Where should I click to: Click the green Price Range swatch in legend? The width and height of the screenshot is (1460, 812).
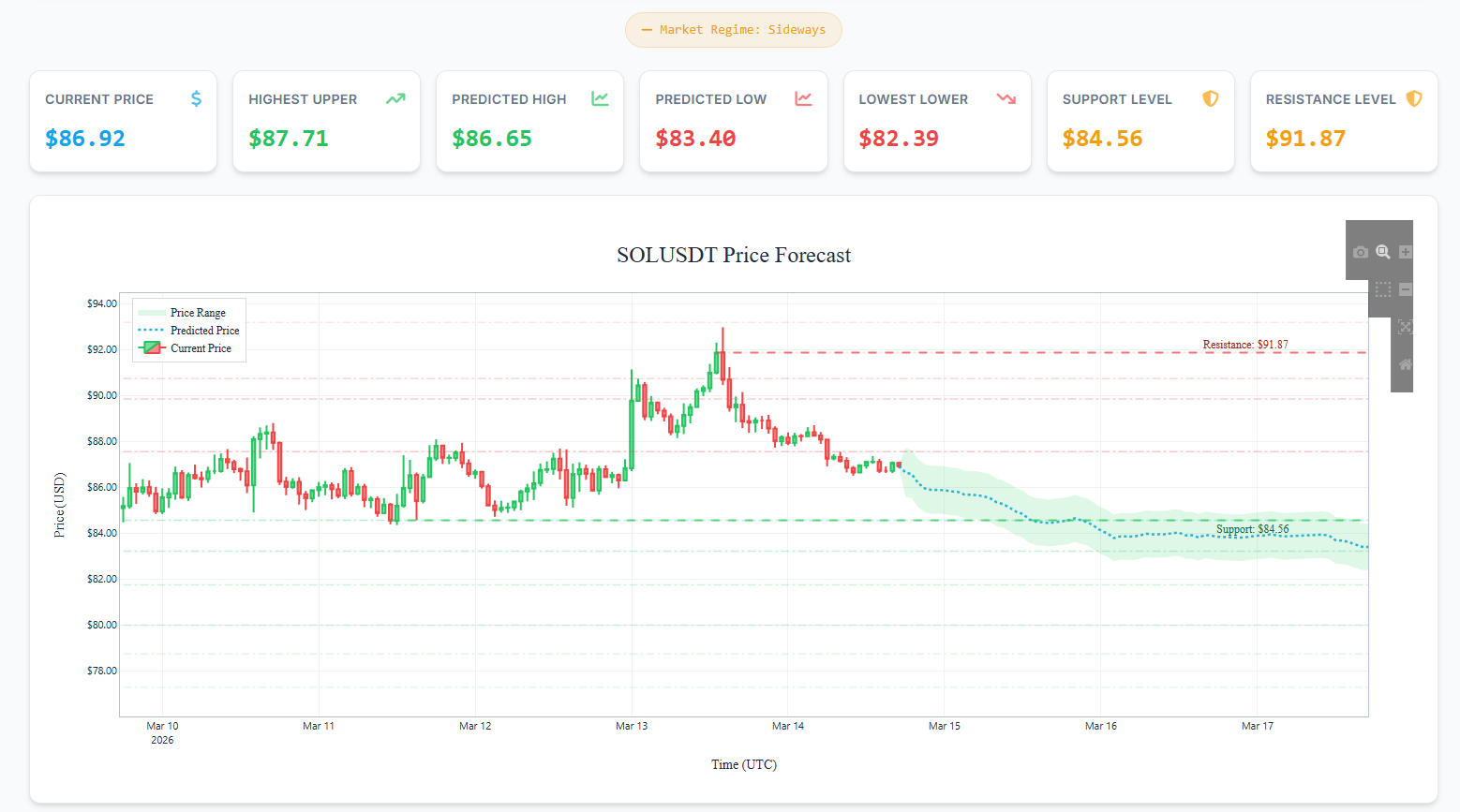pos(150,312)
